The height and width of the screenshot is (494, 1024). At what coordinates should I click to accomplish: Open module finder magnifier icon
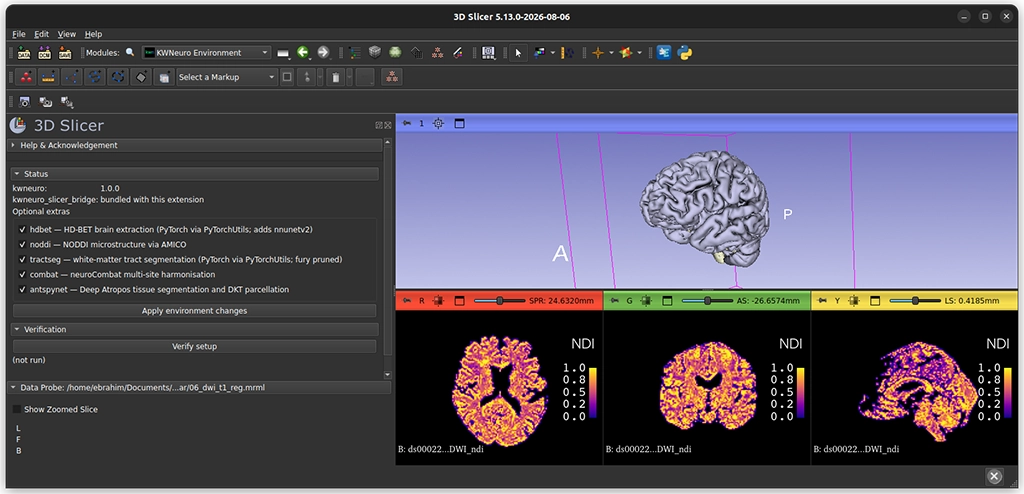[x=130, y=53]
